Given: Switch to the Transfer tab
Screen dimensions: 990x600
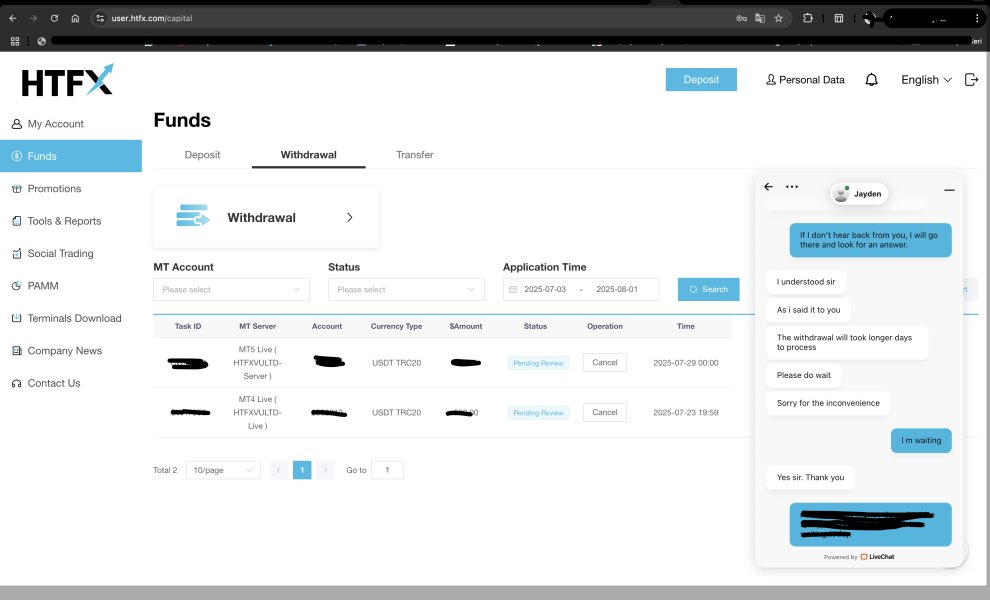Looking at the screenshot, I should pos(414,155).
